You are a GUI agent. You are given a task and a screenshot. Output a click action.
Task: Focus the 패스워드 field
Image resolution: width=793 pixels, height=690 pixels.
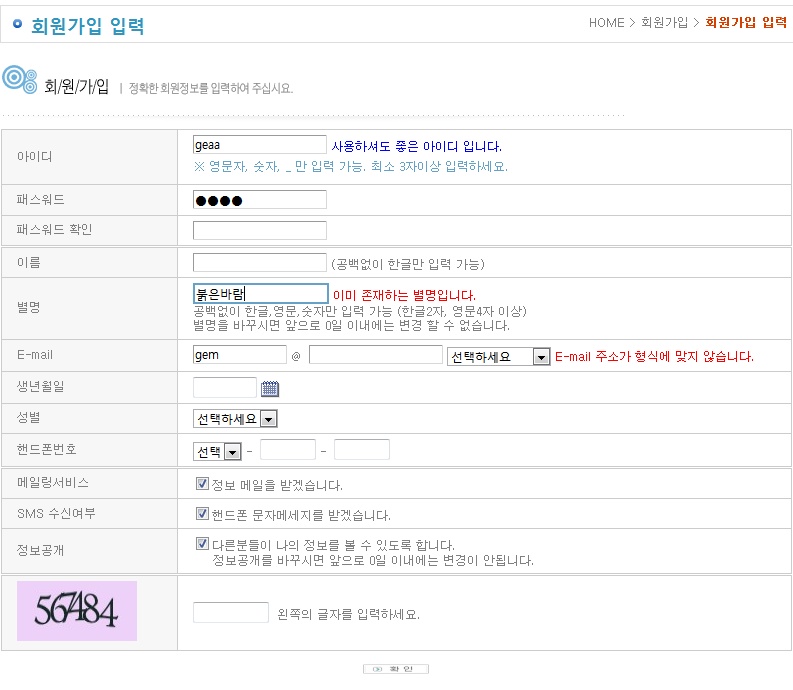coord(259,200)
